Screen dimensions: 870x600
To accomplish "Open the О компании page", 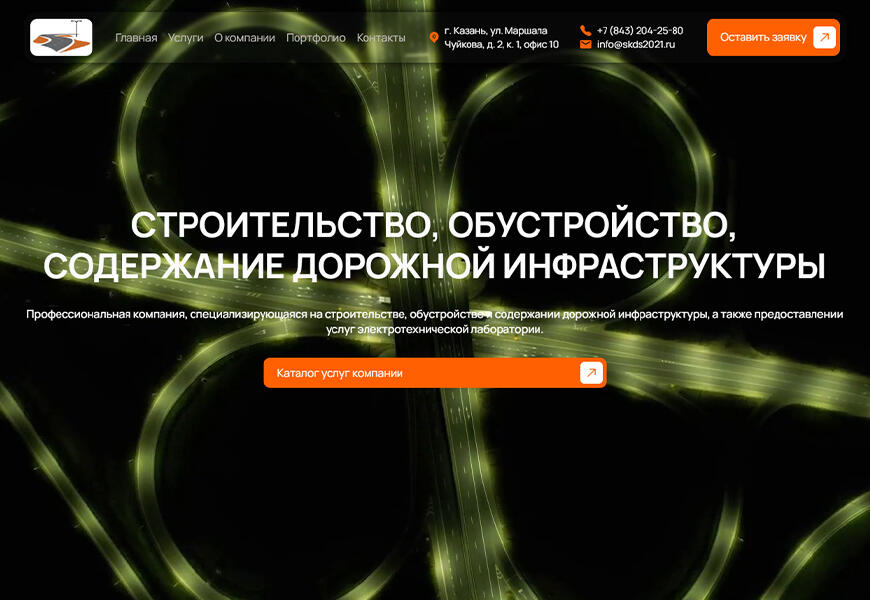I will pos(244,38).
